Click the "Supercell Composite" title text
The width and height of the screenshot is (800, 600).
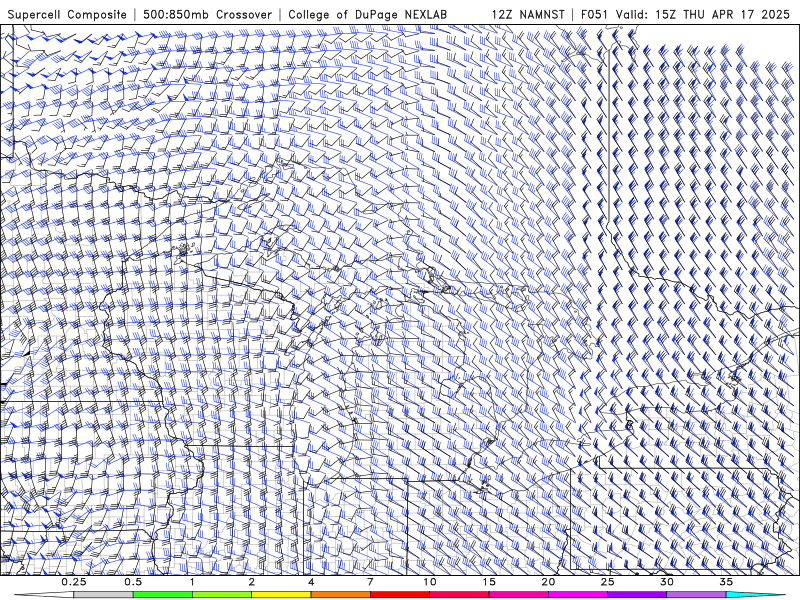pyautogui.click(x=67, y=14)
